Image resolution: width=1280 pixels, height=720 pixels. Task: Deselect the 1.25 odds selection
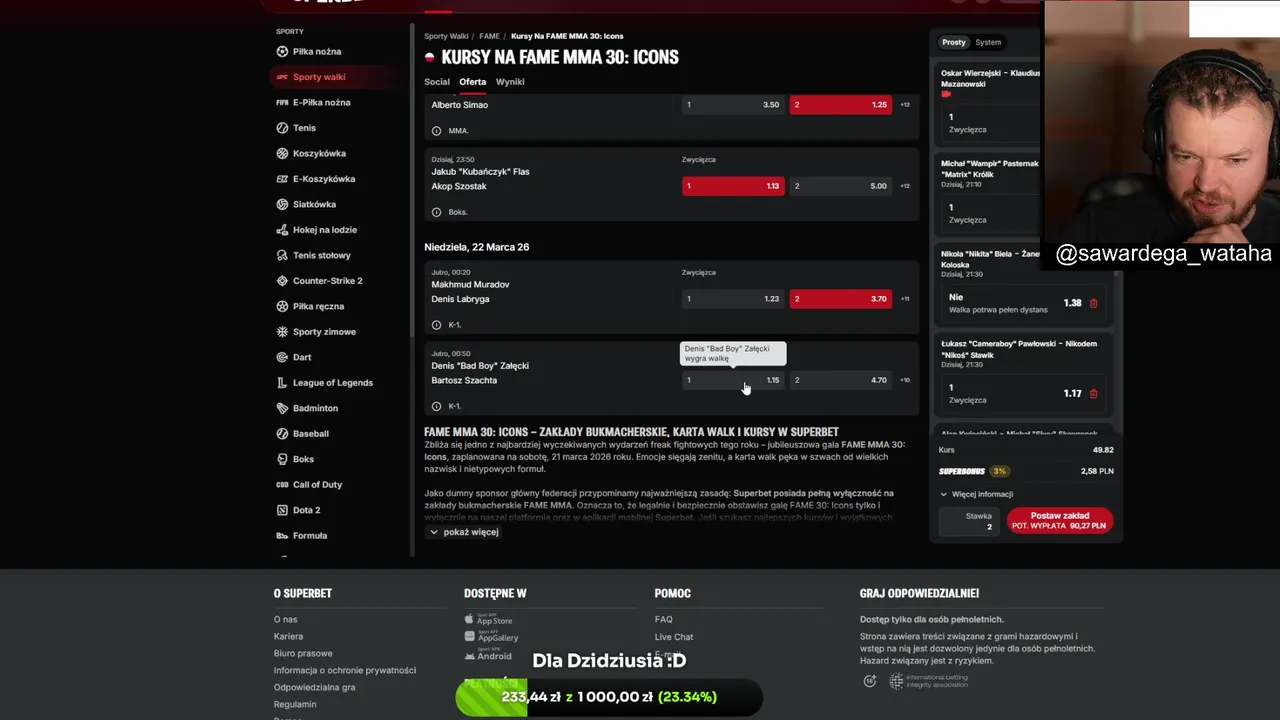tap(841, 105)
